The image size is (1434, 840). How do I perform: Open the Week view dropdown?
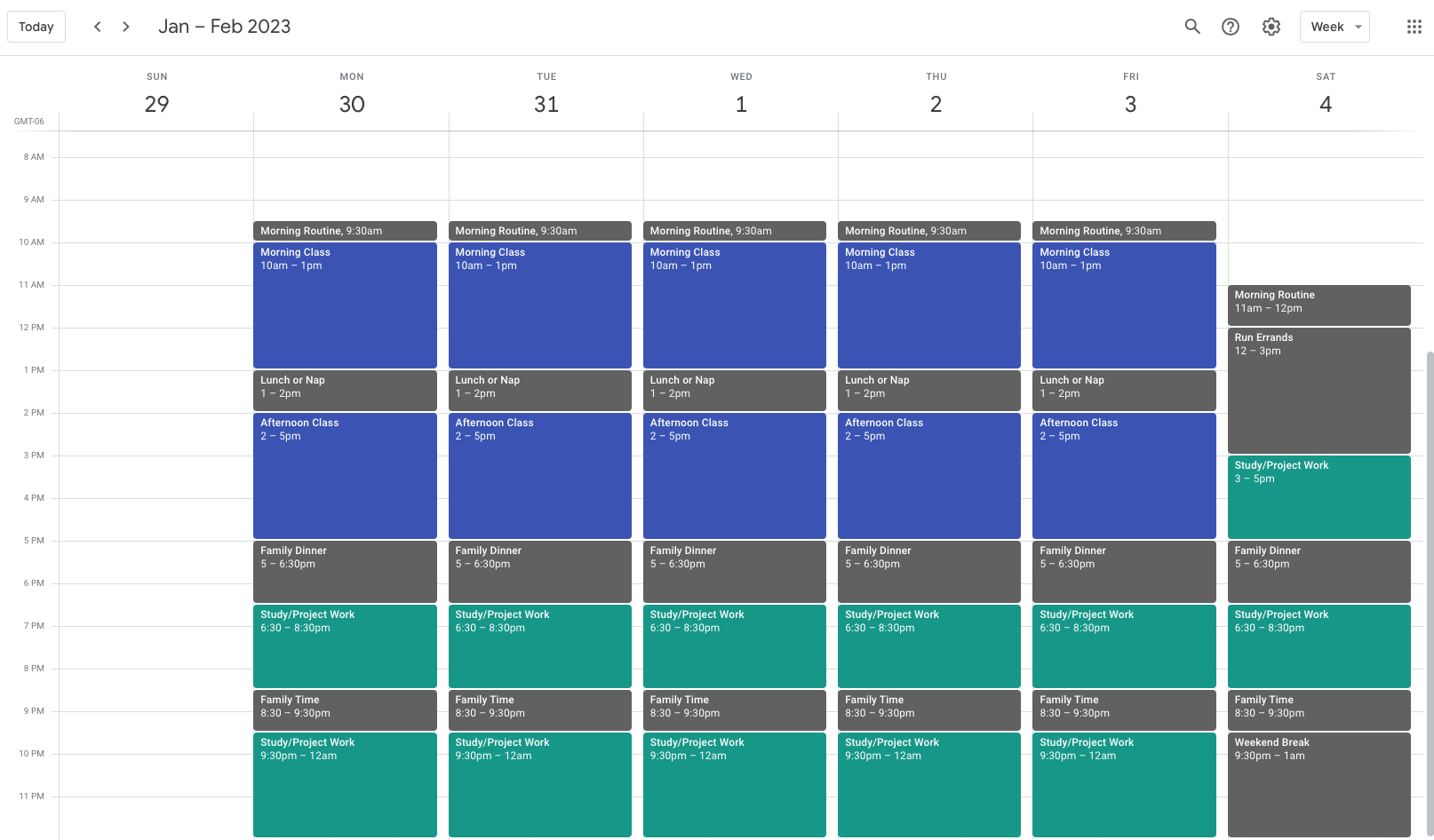tap(1334, 27)
